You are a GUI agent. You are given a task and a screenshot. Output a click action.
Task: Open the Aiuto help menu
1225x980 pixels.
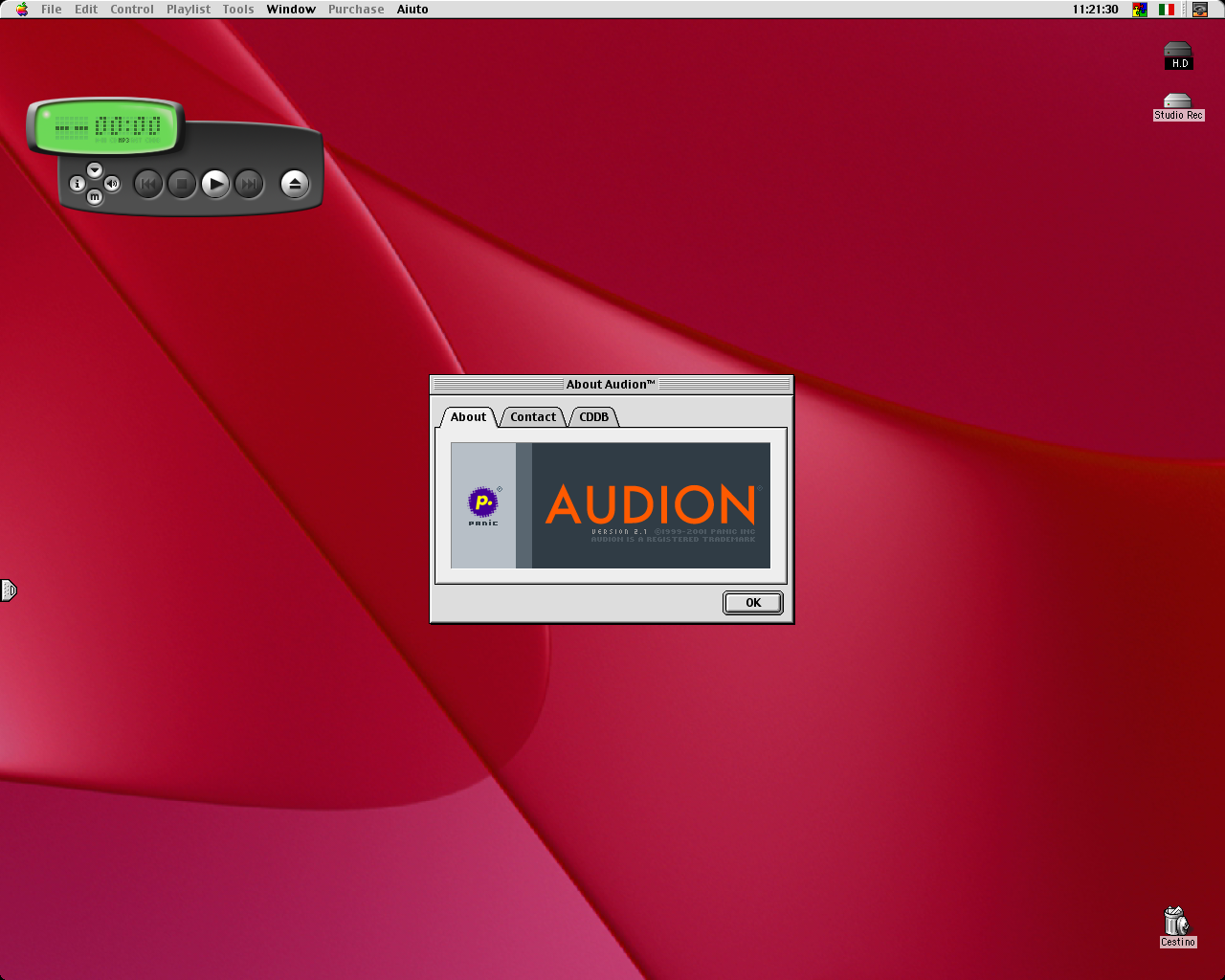click(x=412, y=9)
